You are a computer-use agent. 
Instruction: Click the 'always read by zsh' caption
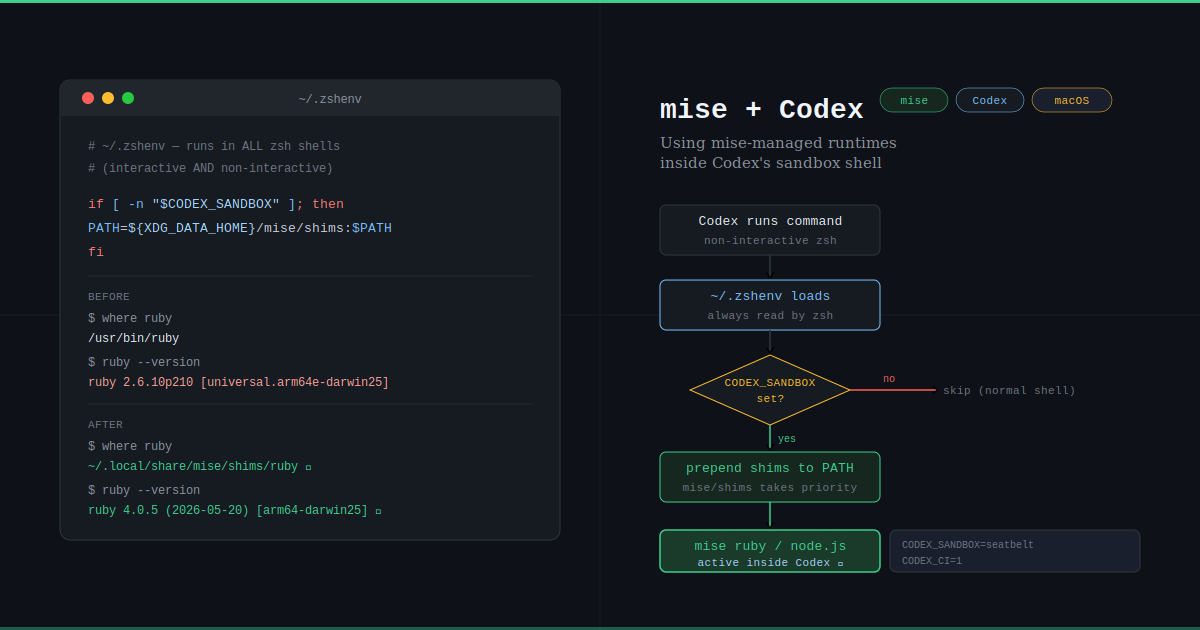click(770, 315)
